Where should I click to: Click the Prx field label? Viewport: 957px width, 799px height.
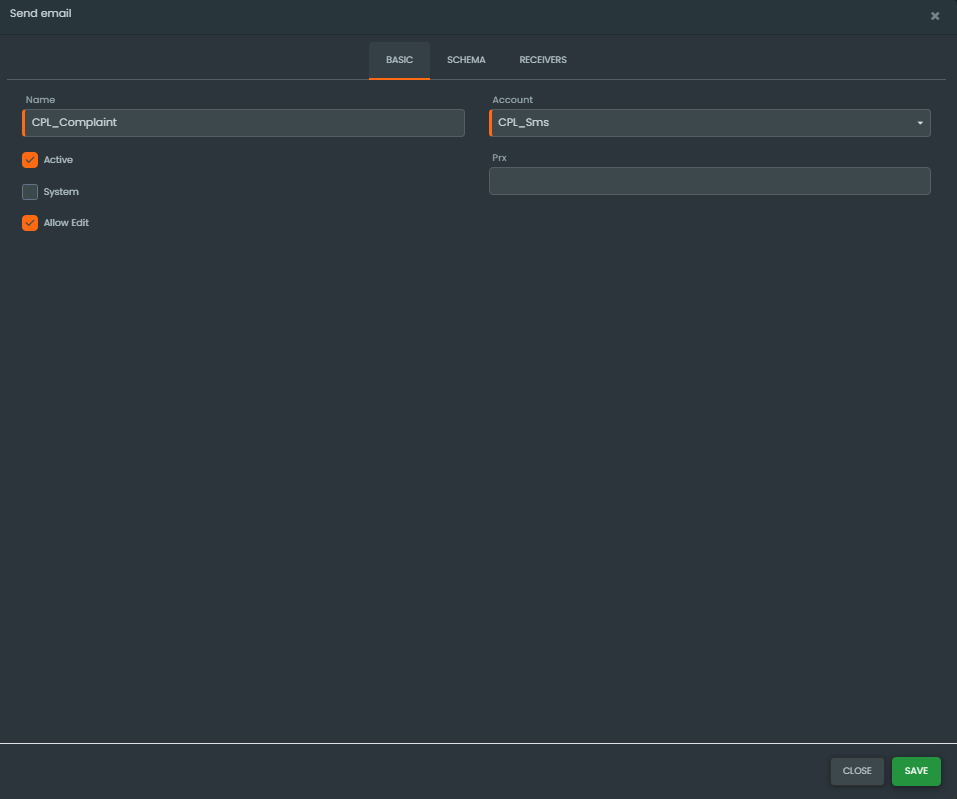coord(501,158)
